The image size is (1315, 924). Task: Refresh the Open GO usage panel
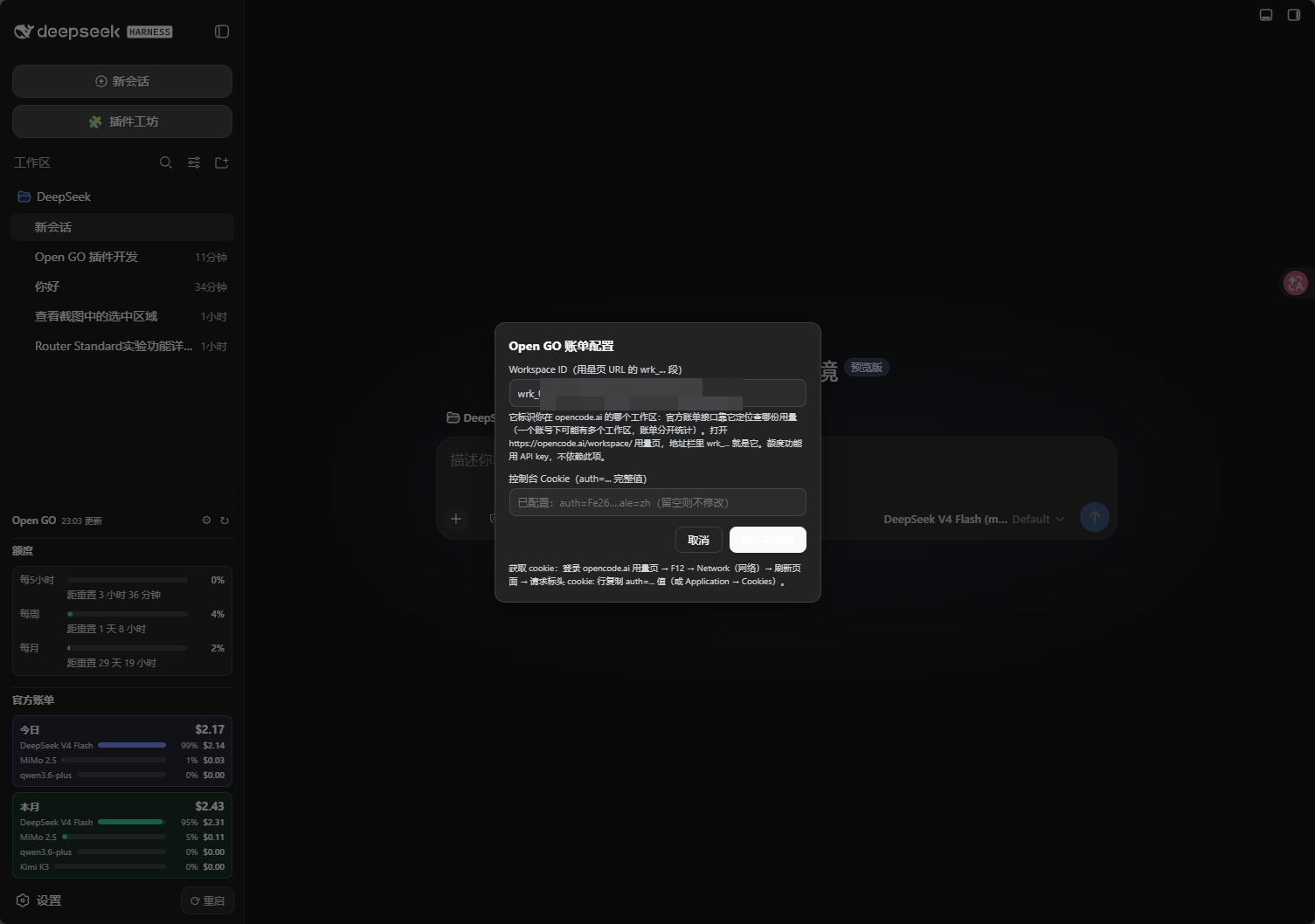225,521
